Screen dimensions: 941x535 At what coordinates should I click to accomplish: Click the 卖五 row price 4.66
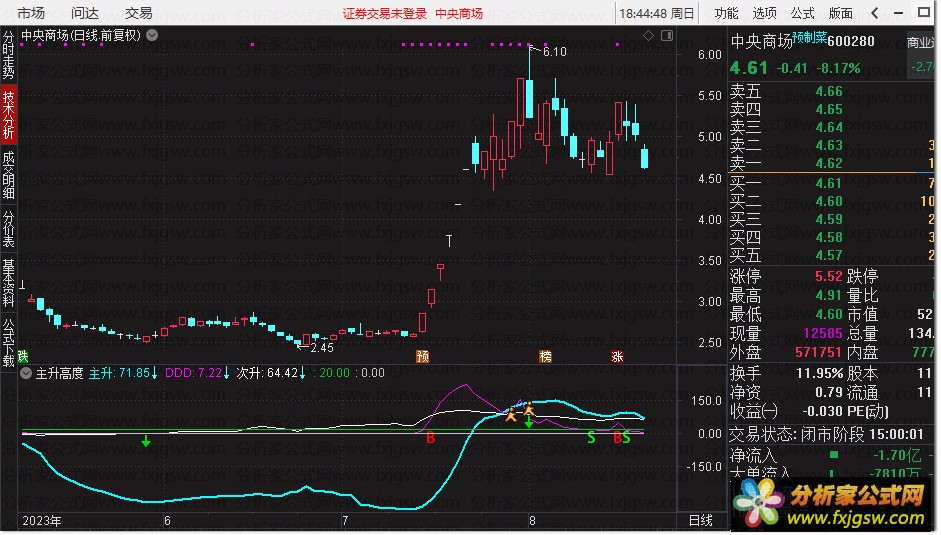click(829, 92)
